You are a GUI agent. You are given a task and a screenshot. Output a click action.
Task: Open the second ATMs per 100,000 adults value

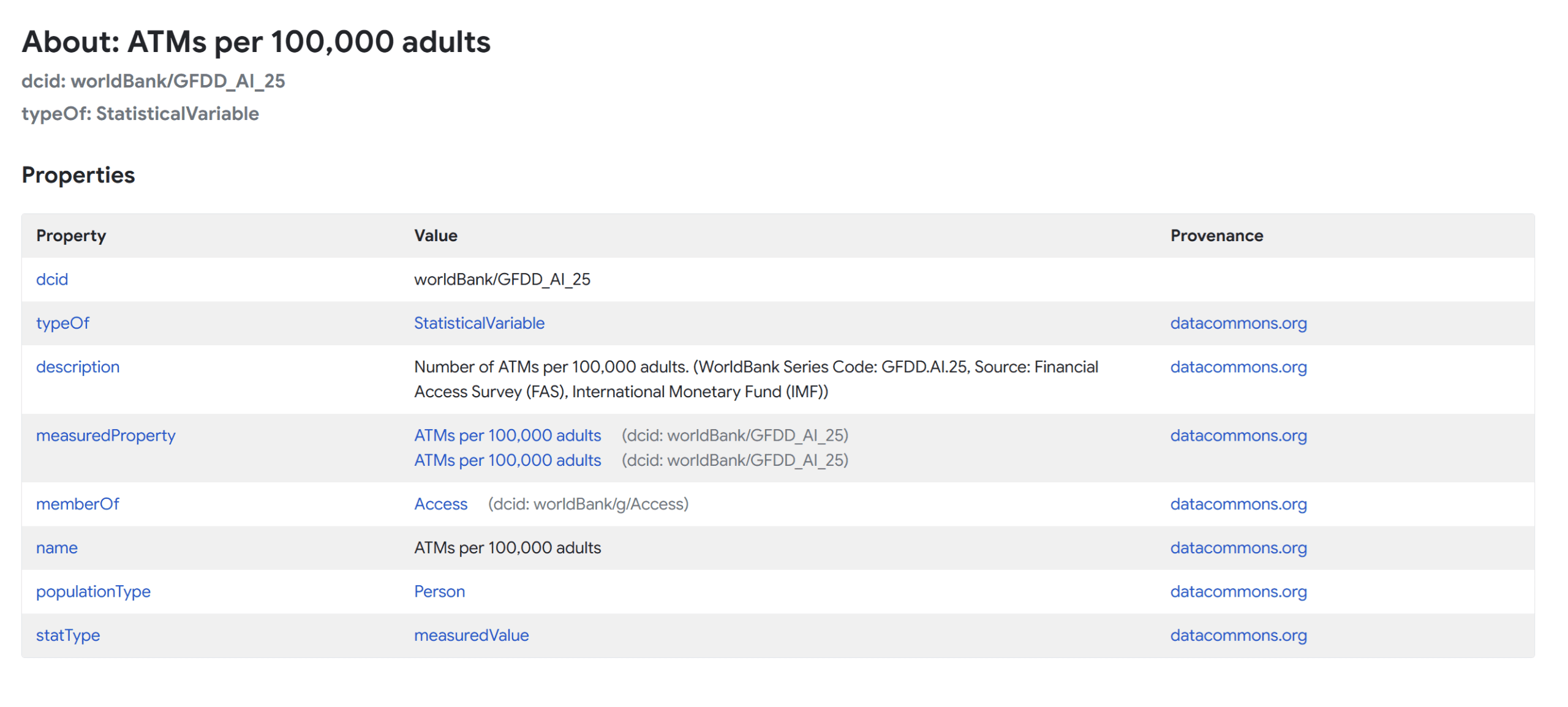[508, 460]
